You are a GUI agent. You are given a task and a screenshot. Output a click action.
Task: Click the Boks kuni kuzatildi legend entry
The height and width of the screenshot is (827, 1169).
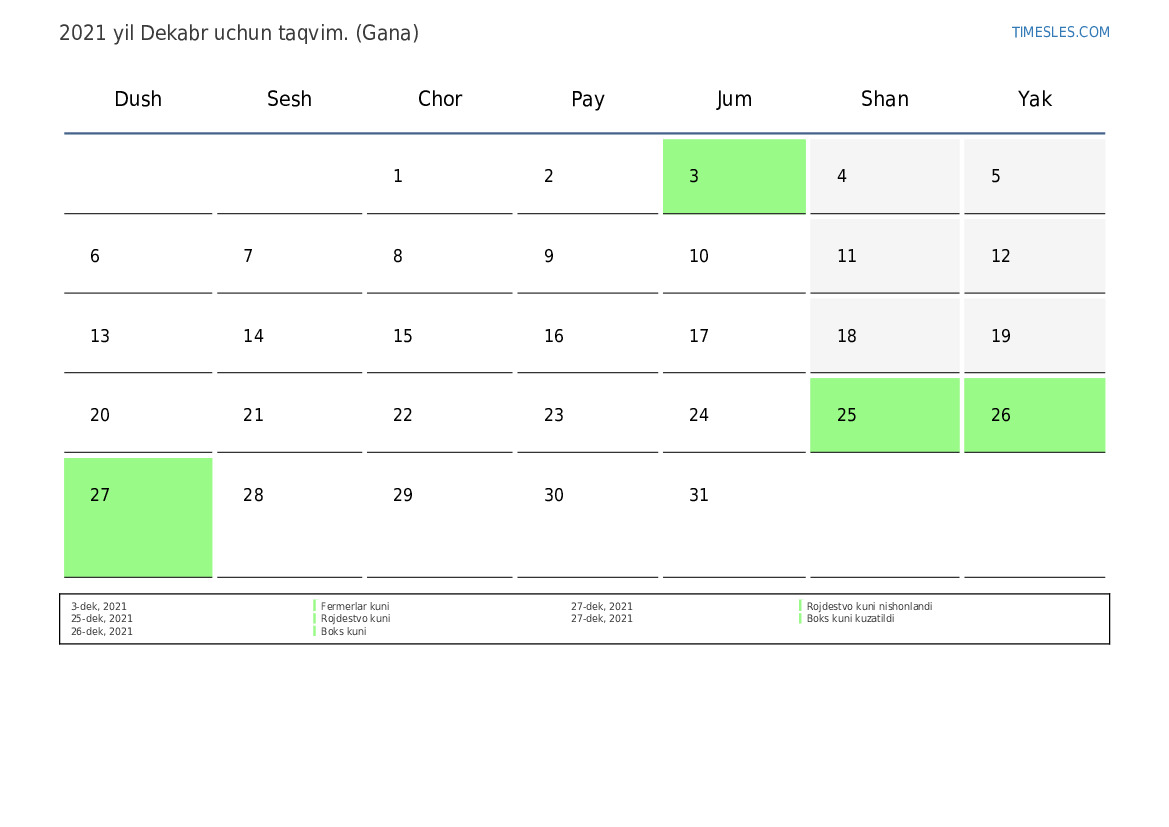click(x=850, y=618)
